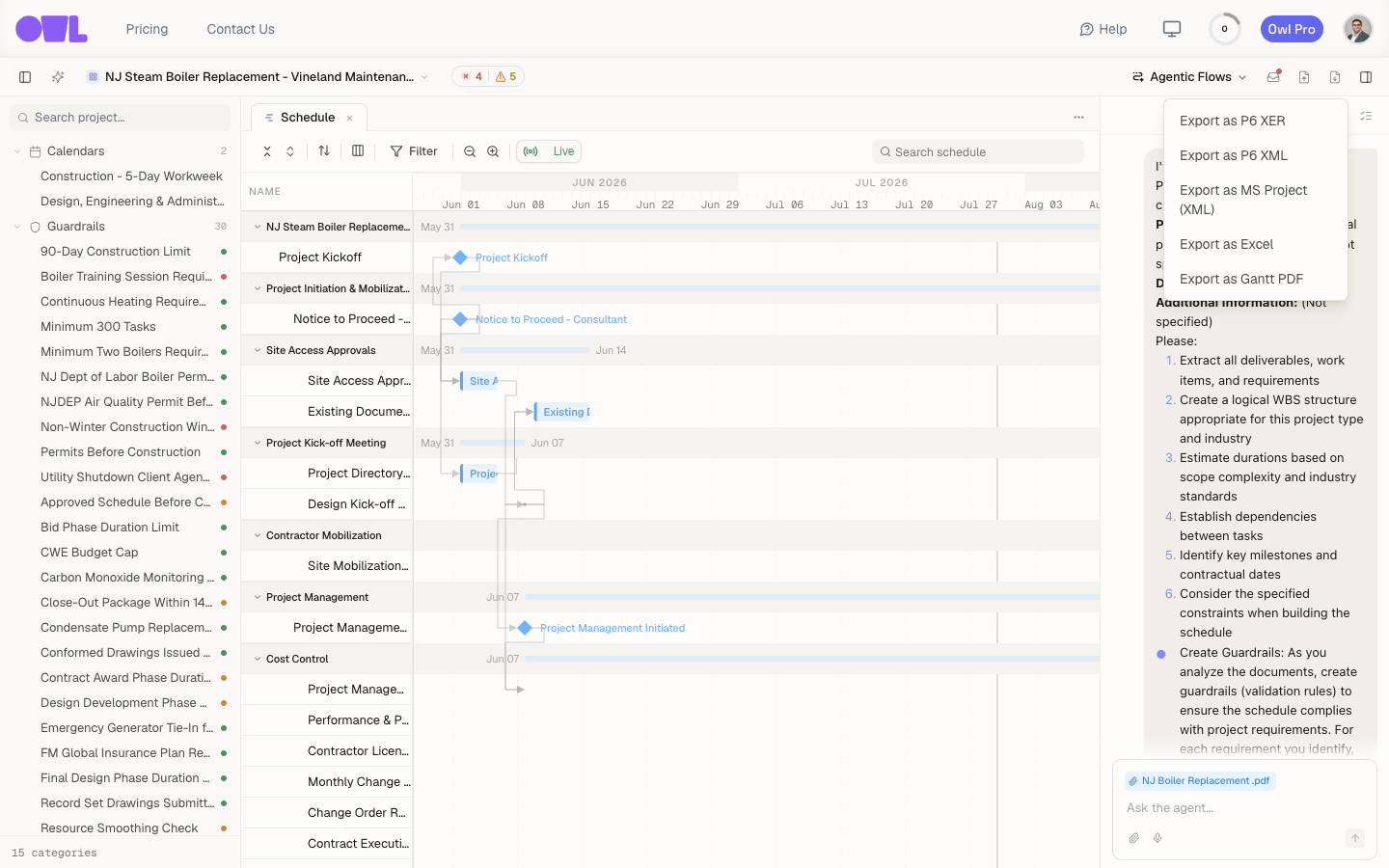Open the Contact Us link
The image size is (1389, 868).
tap(240, 29)
